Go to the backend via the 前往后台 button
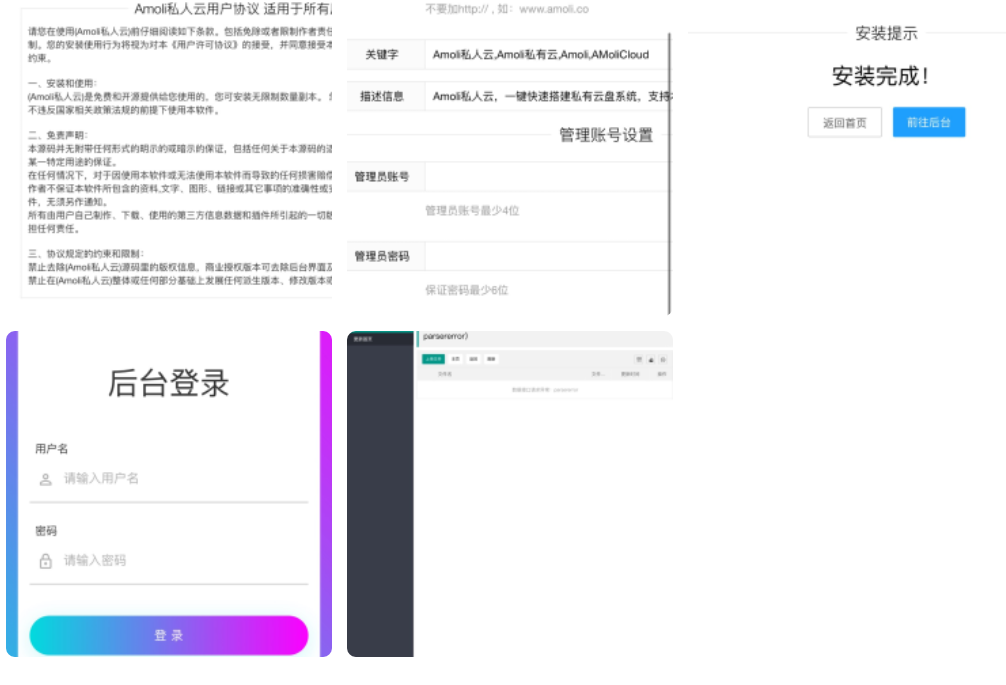 [929, 123]
